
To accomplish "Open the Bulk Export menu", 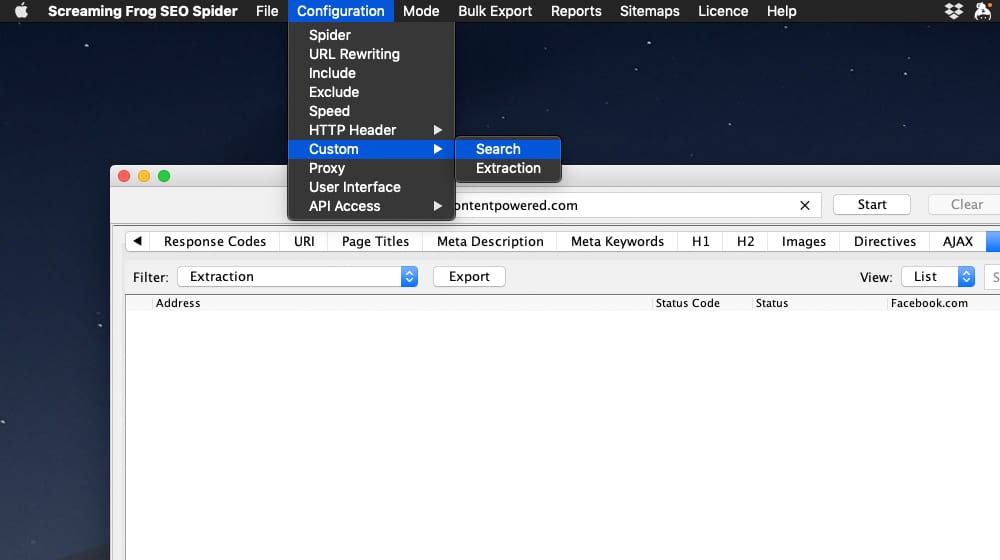I will tap(495, 11).
